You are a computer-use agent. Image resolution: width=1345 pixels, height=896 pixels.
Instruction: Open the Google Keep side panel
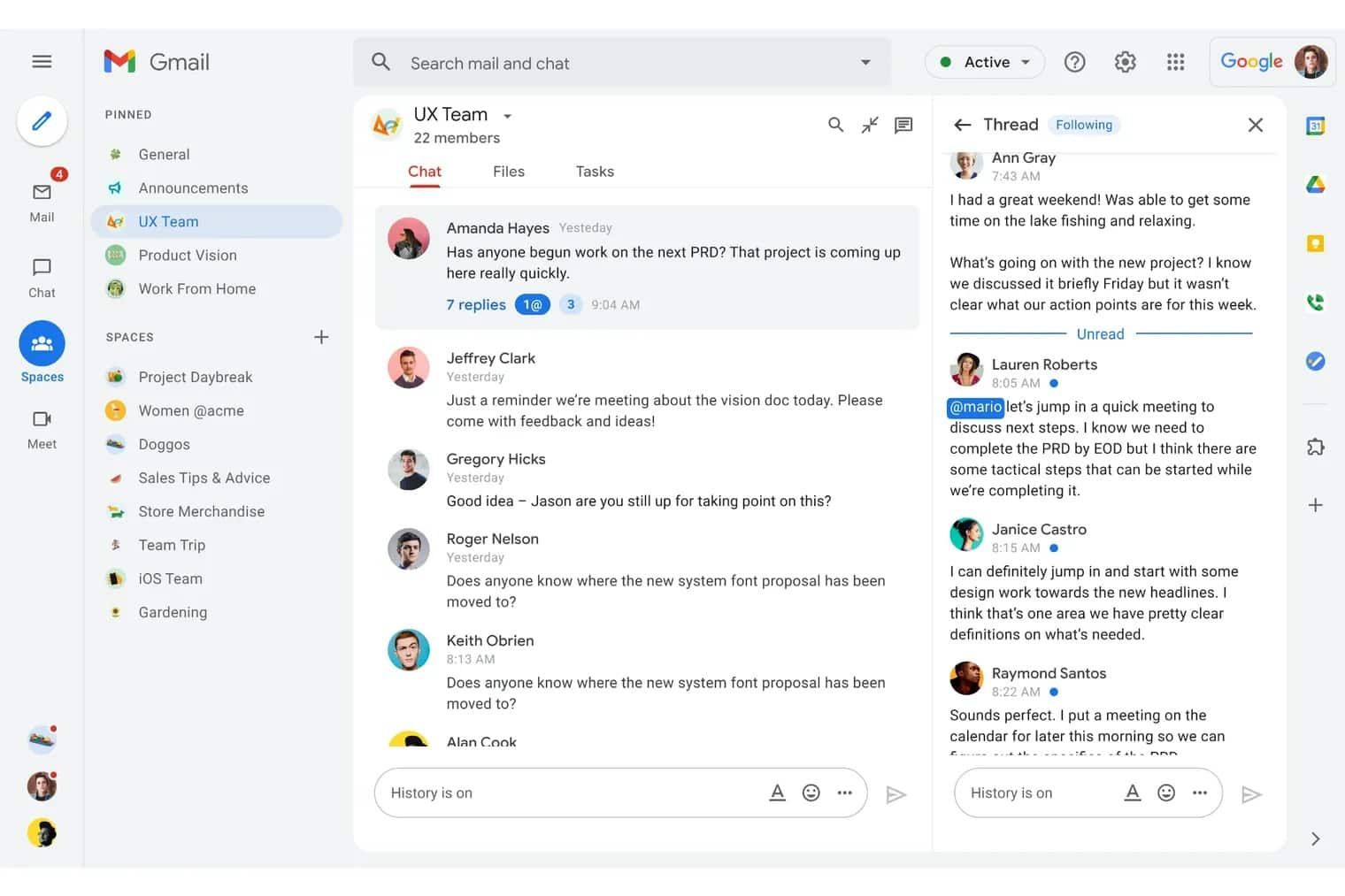pos(1316,241)
